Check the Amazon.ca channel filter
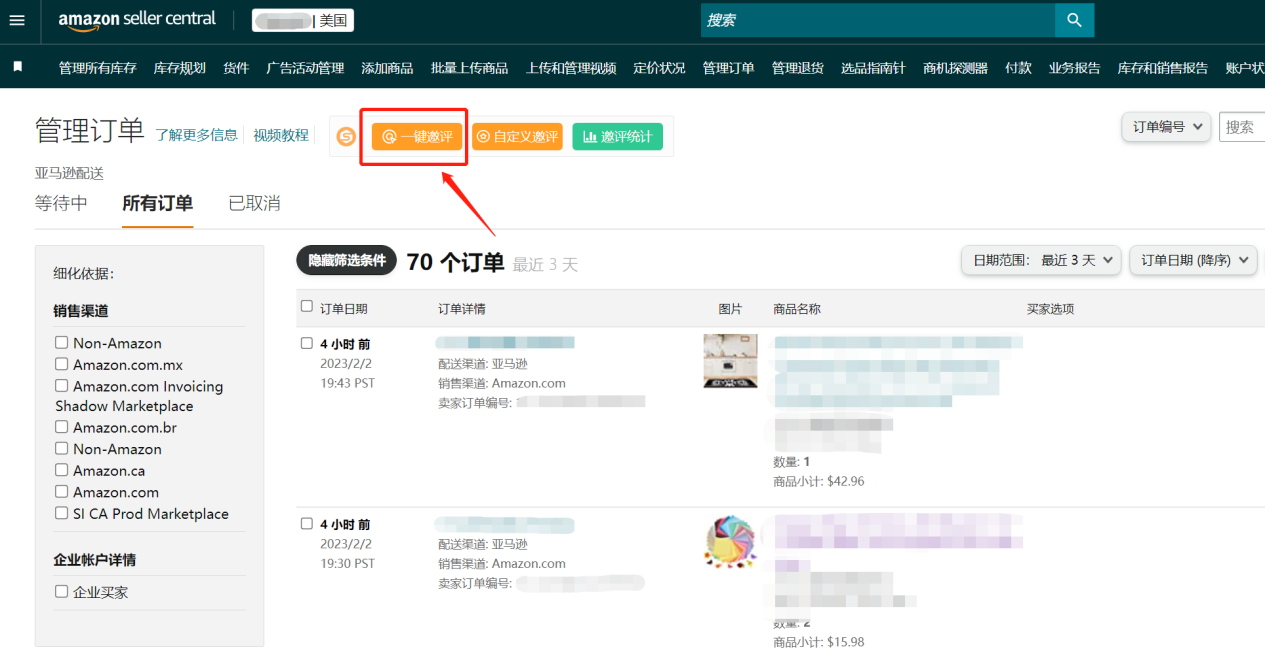The image size is (1265, 662). (x=61, y=470)
